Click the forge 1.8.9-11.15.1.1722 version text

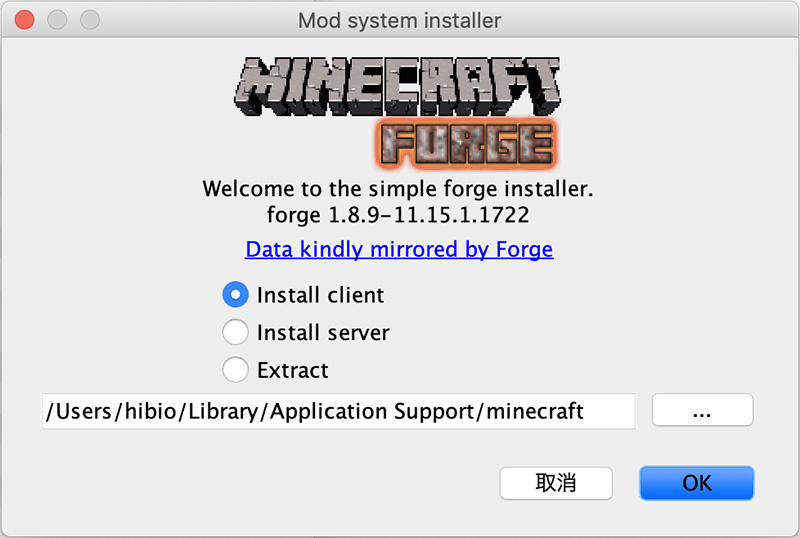click(x=399, y=215)
